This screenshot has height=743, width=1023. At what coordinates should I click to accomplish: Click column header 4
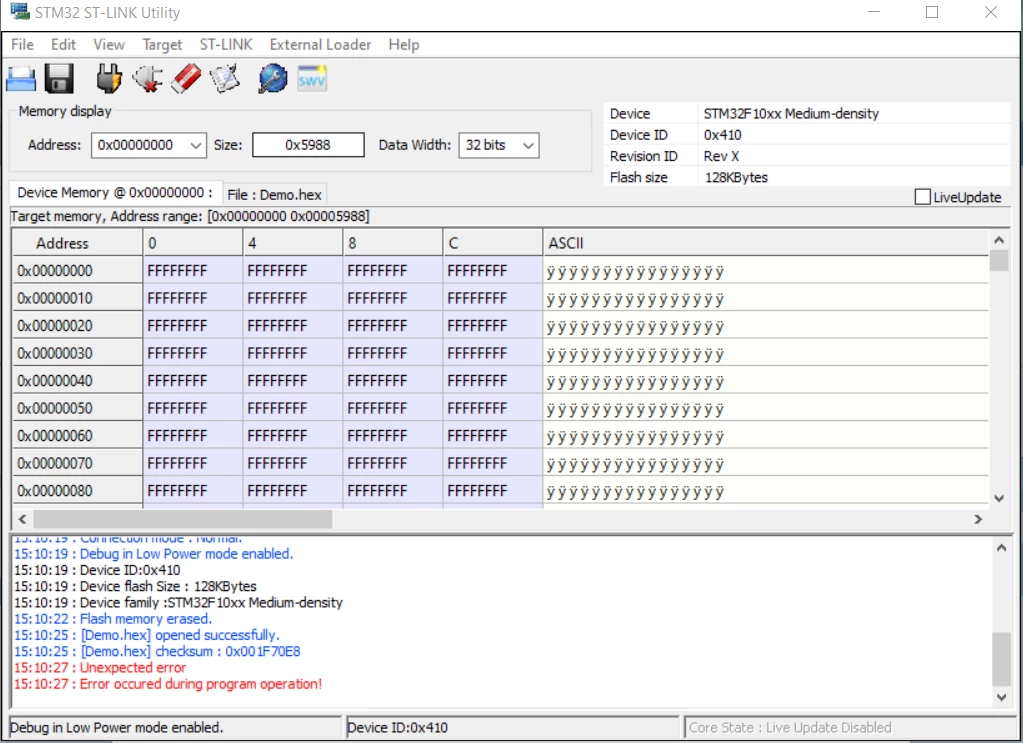(x=292, y=243)
